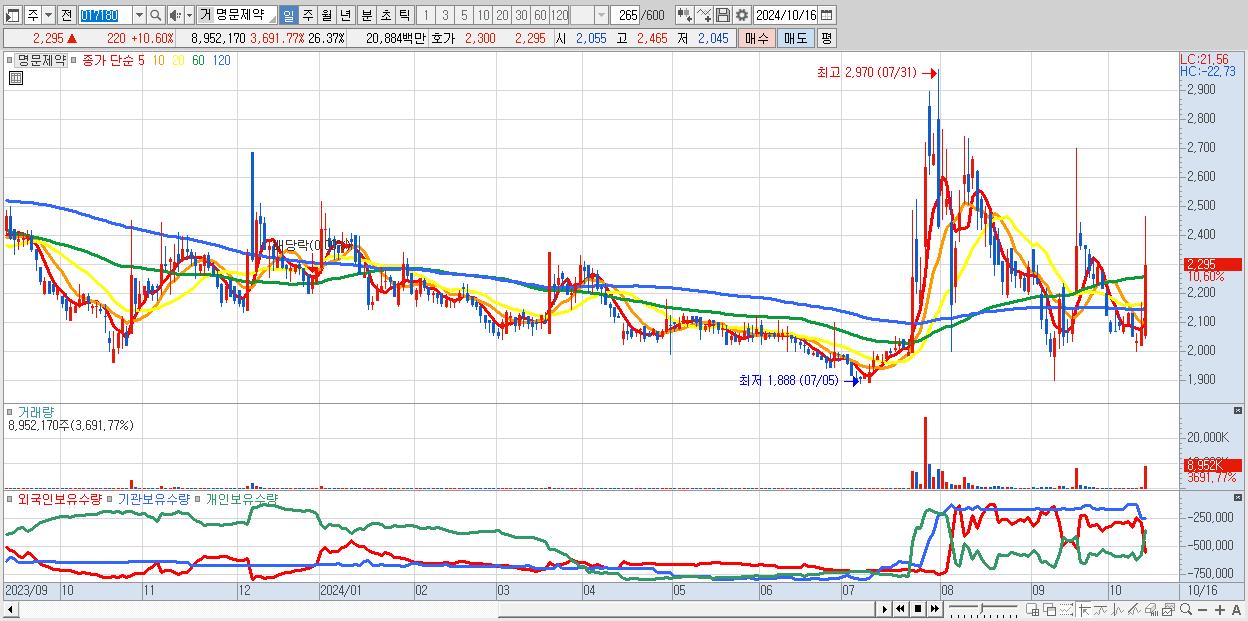The height and width of the screenshot is (621, 1248).
Task: Click the horizontal chart scrollbar
Action: pyautogui.click(x=440, y=609)
